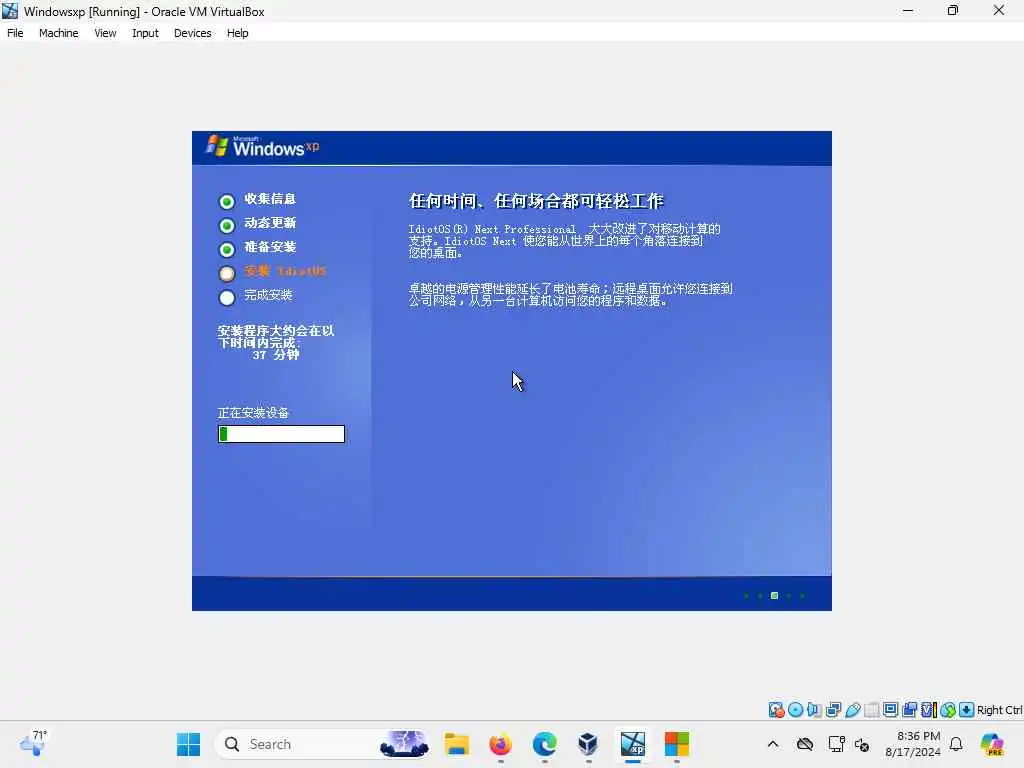Open VirtualBox Manager cube taskbar icon
The height and width of the screenshot is (768, 1024).
click(588, 744)
